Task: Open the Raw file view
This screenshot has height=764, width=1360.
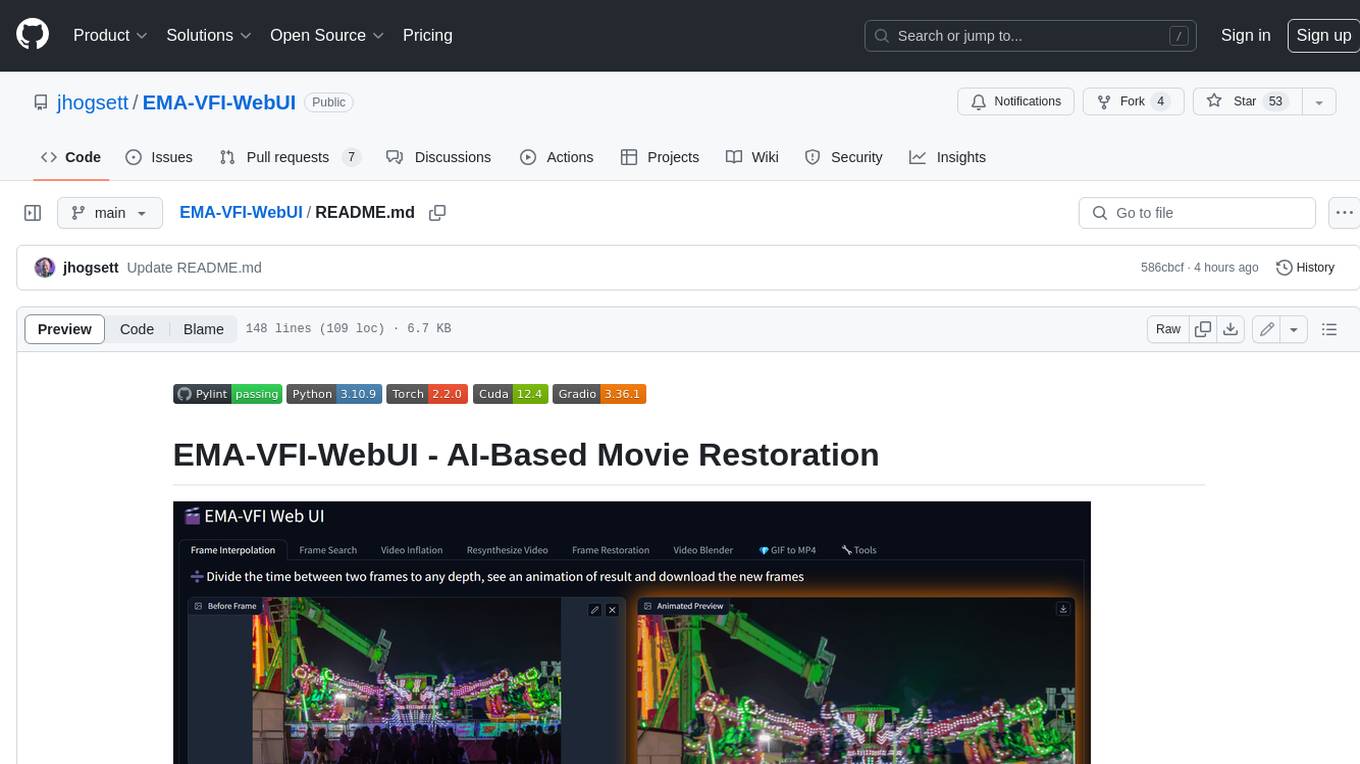Action: (x=1168, y=329)
